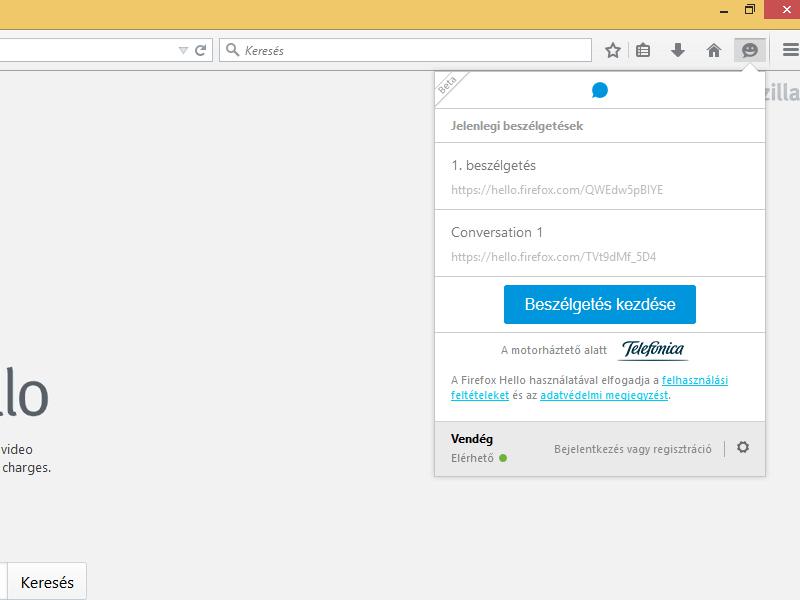Click the magnifier icon in search box
Screen dimensions: 800x600
click(232, 49)
